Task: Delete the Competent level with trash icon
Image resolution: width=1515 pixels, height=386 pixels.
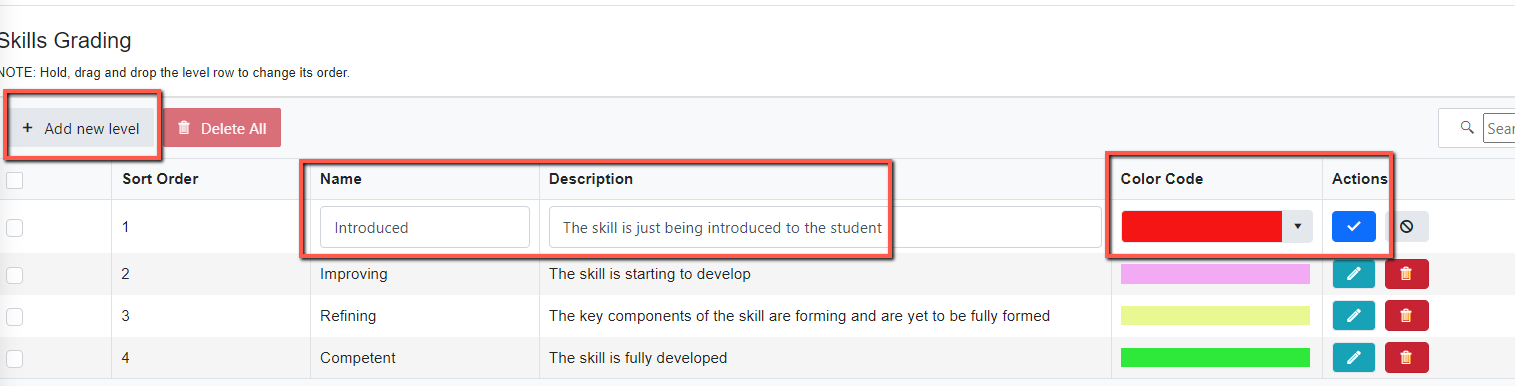Action: 1406,357
